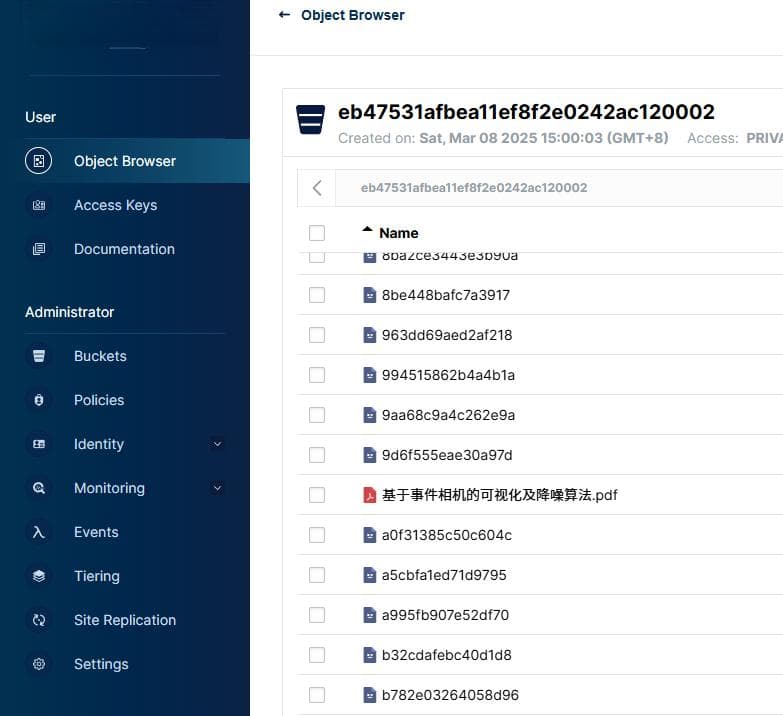Click file icon of 9d6f555eae30a97d
The width and height of the screenshot is (783, 716).
tap(370, 455)
